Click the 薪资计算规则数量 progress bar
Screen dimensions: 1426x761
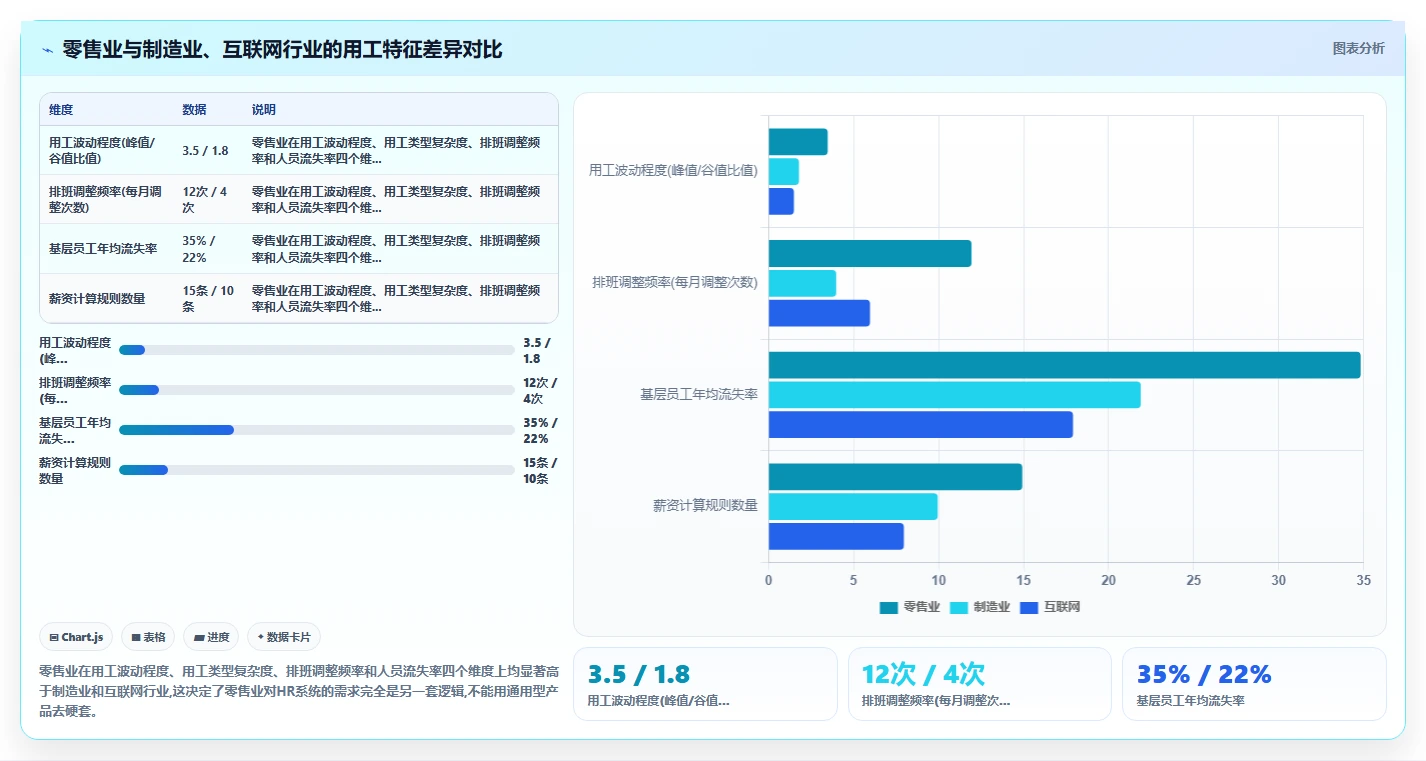click(316, 470)
